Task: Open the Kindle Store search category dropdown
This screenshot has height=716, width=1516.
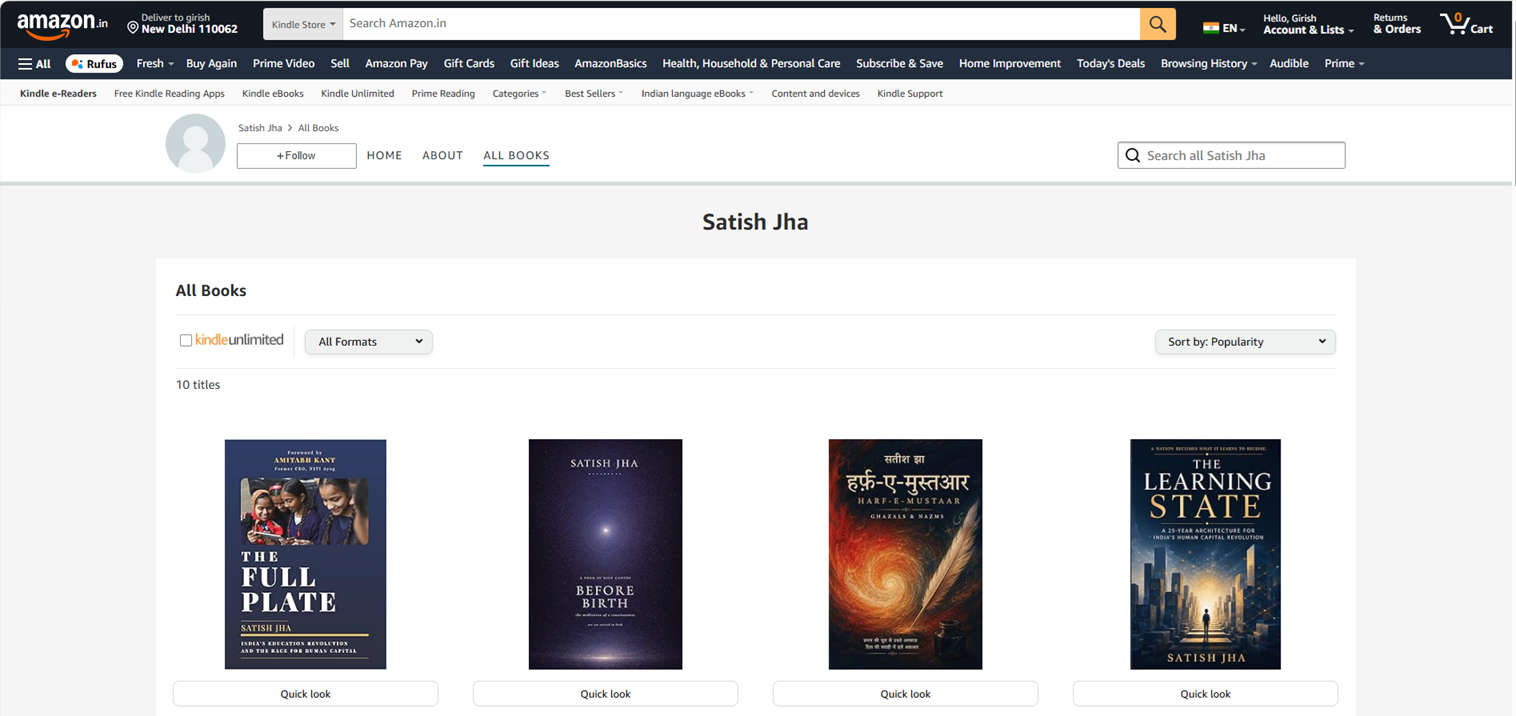Action: point(303,24)
